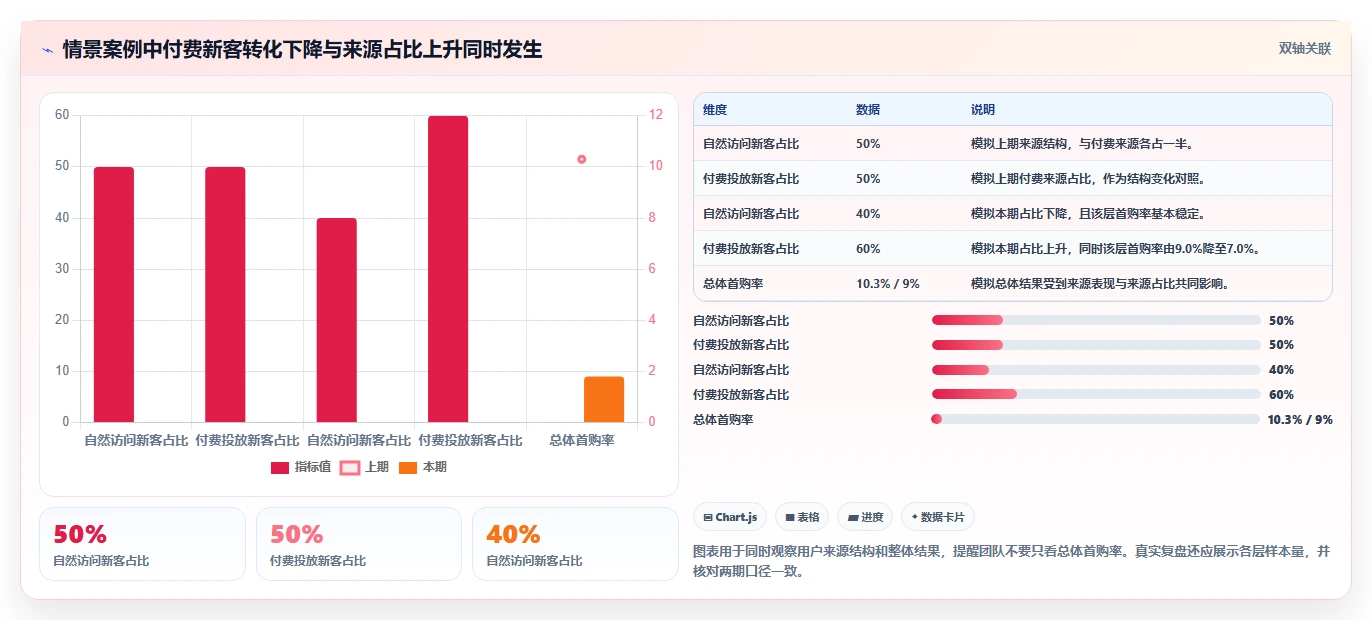
Task: Click the 数据卡片 chip's sparkle icon
Action: click(915, 517)
